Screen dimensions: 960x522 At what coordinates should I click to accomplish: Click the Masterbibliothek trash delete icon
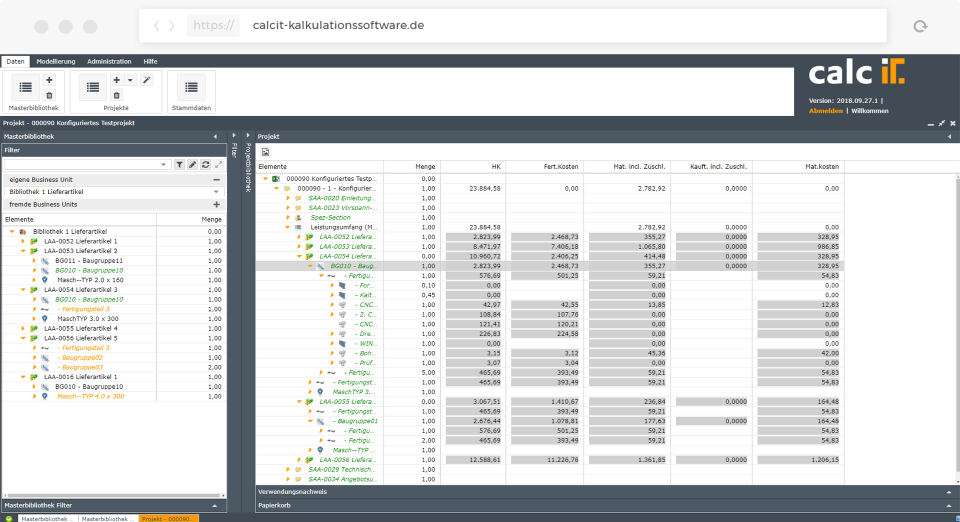50,95
